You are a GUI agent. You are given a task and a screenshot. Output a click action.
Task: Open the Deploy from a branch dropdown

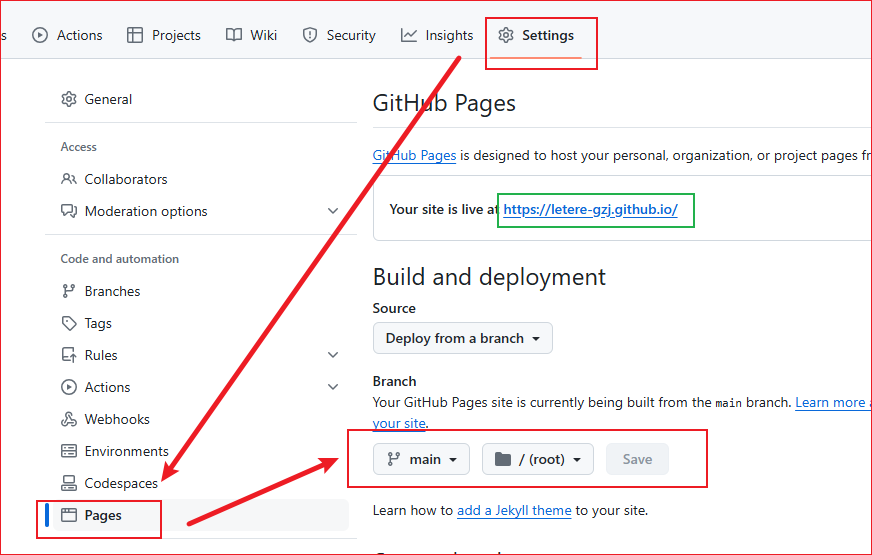tap(462, 338)
